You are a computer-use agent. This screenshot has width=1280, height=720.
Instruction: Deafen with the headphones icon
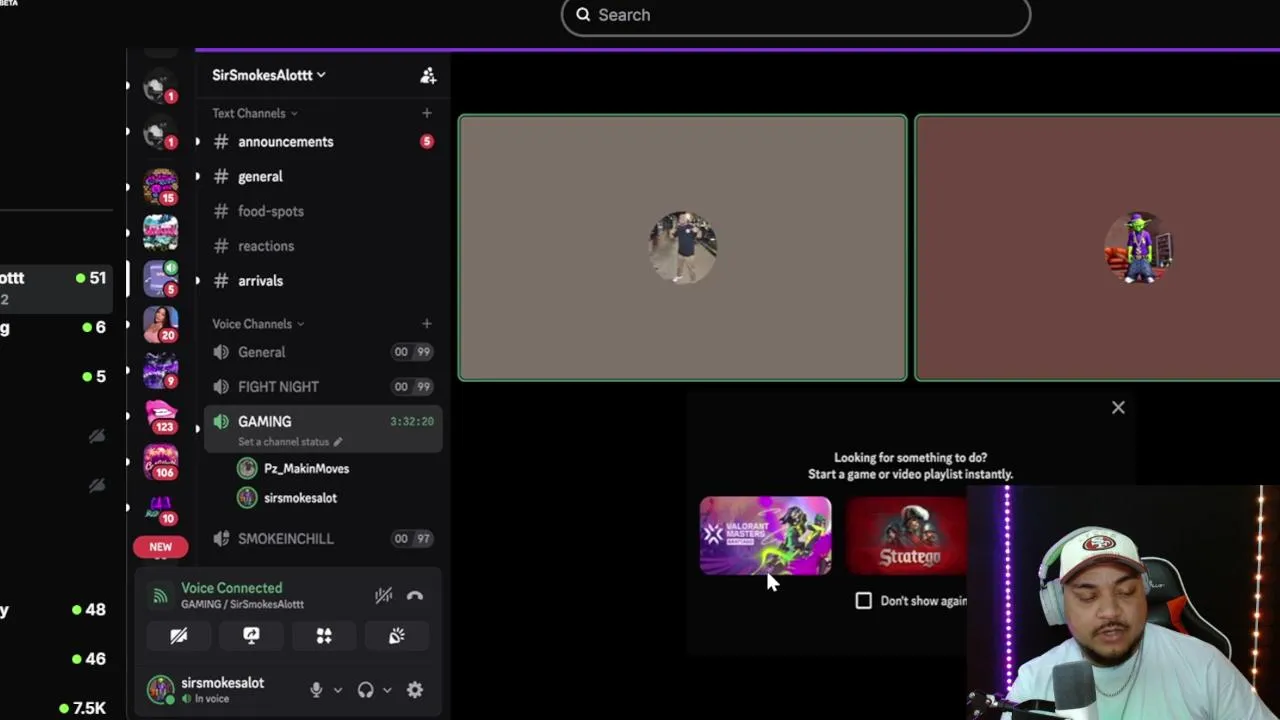pyautogui.click(x=365, y=690)
